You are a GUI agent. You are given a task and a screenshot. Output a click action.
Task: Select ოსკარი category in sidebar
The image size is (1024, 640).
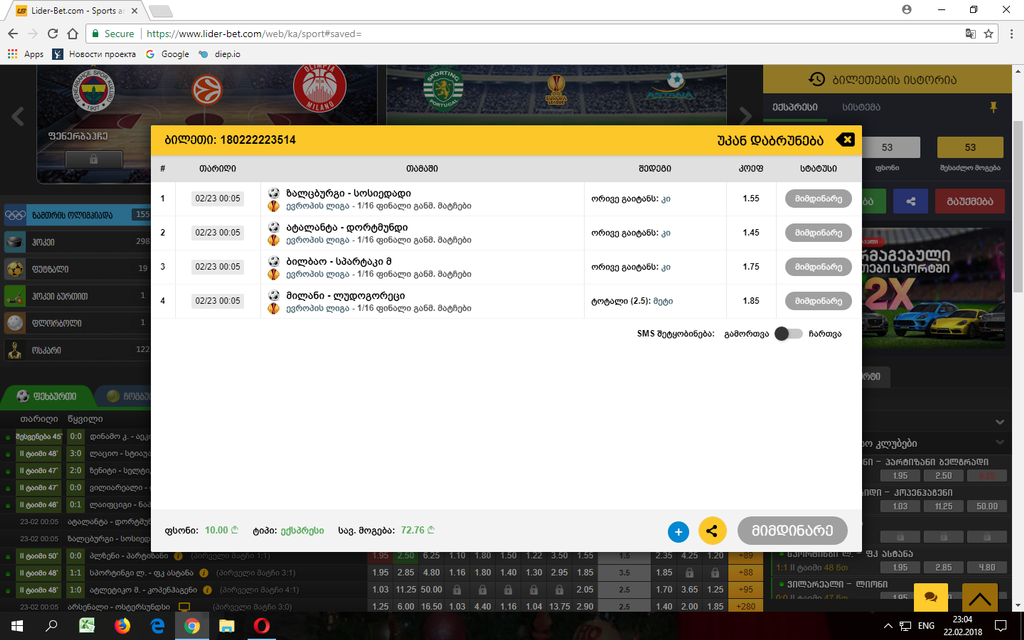click(x=77, y=349)
